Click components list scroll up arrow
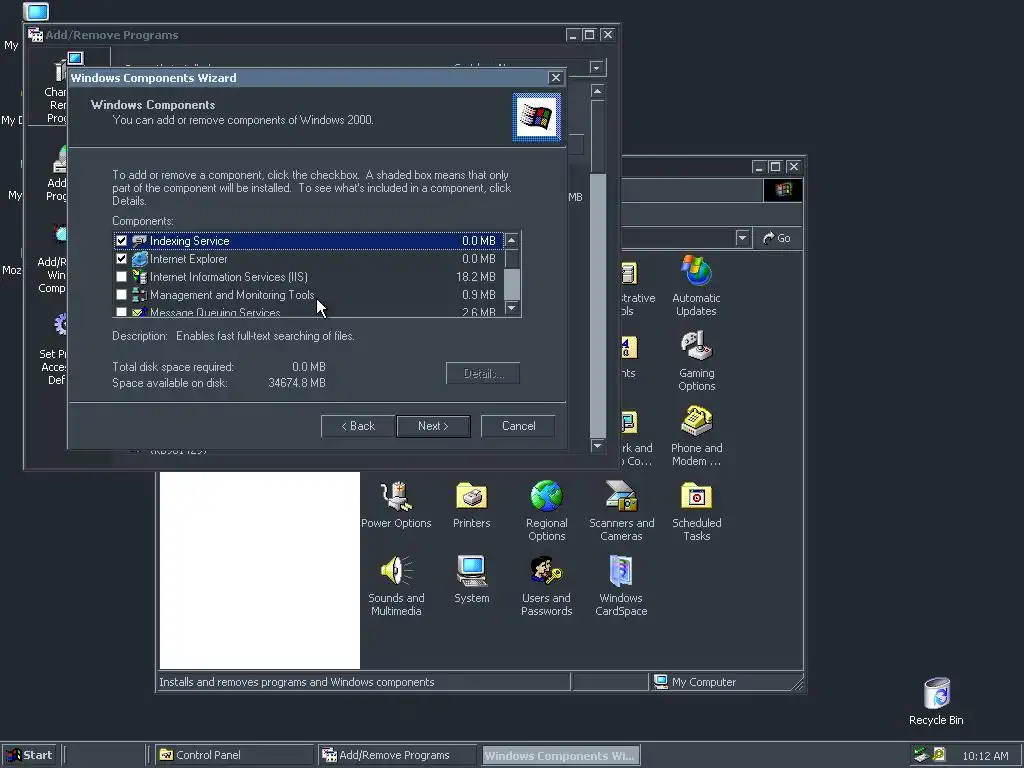Image resolution: width=1024 pixels, height=768 pixels. (x=512, y=240)
